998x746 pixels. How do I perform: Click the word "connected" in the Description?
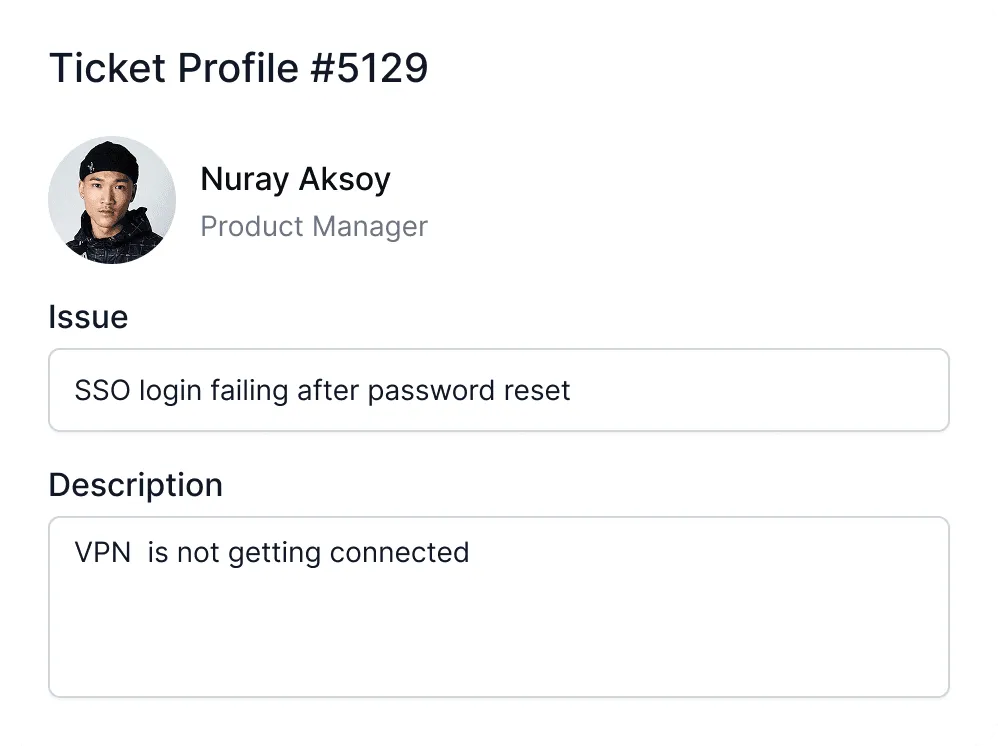coord(399,552)
